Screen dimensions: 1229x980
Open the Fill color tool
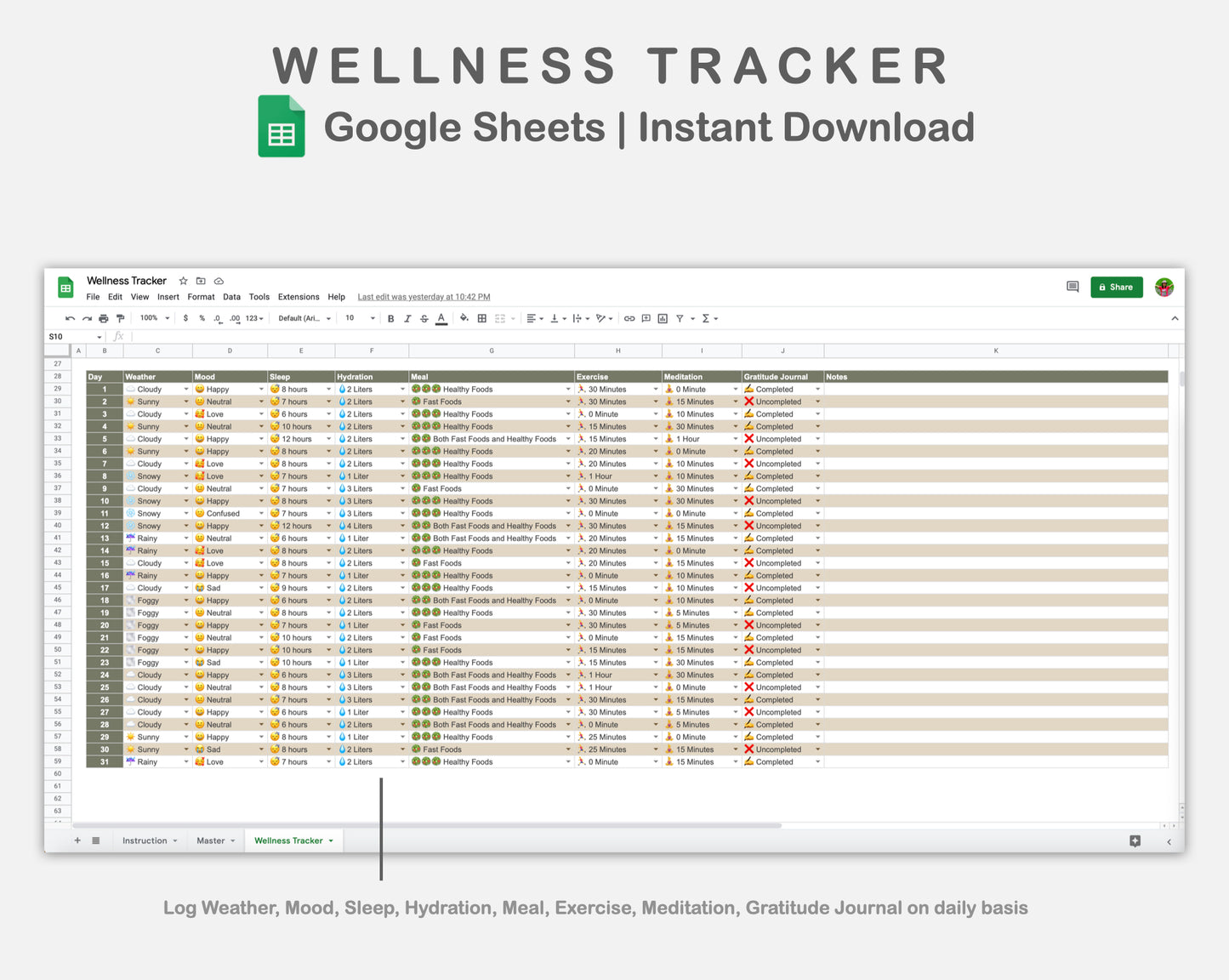(x=464, y=317)
